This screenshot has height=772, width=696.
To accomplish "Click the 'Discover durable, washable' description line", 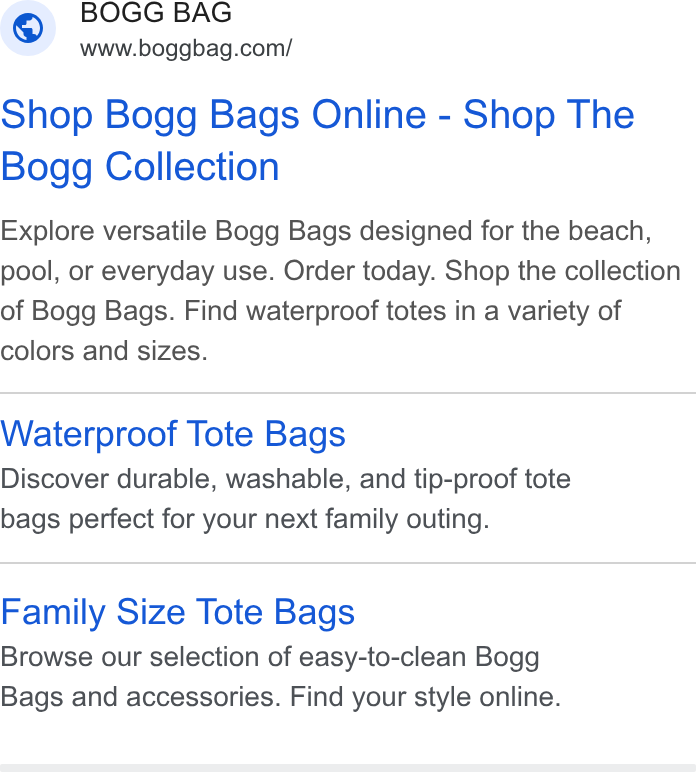I will pos(285,479).
